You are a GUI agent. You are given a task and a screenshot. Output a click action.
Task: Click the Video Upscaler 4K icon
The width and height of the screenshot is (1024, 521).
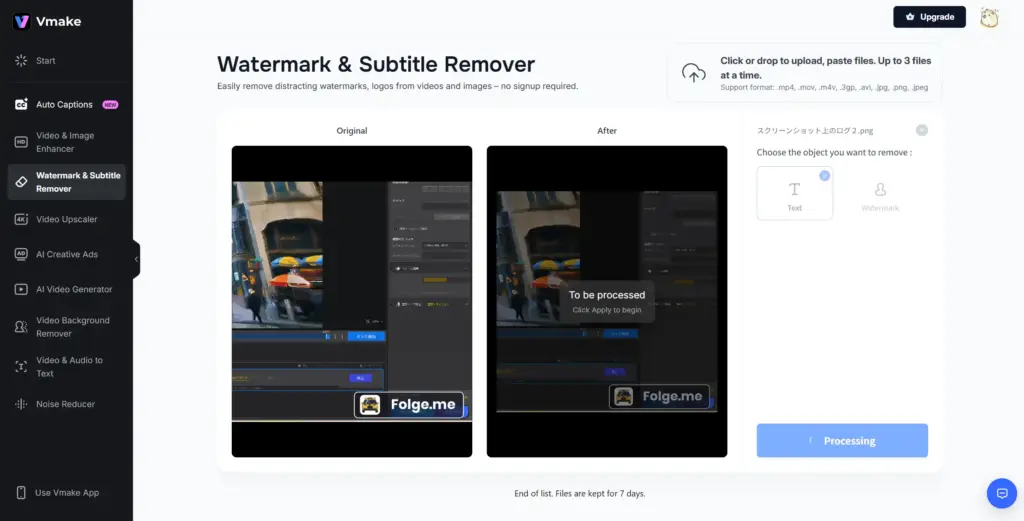click(x=21, y=219)
